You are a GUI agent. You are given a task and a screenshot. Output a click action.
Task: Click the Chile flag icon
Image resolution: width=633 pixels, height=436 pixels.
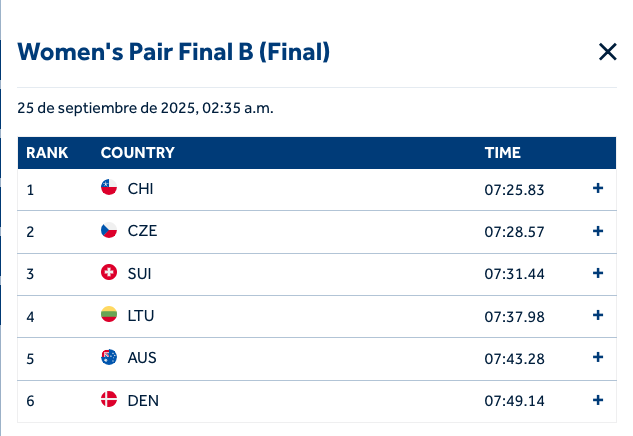click(110, 188)
